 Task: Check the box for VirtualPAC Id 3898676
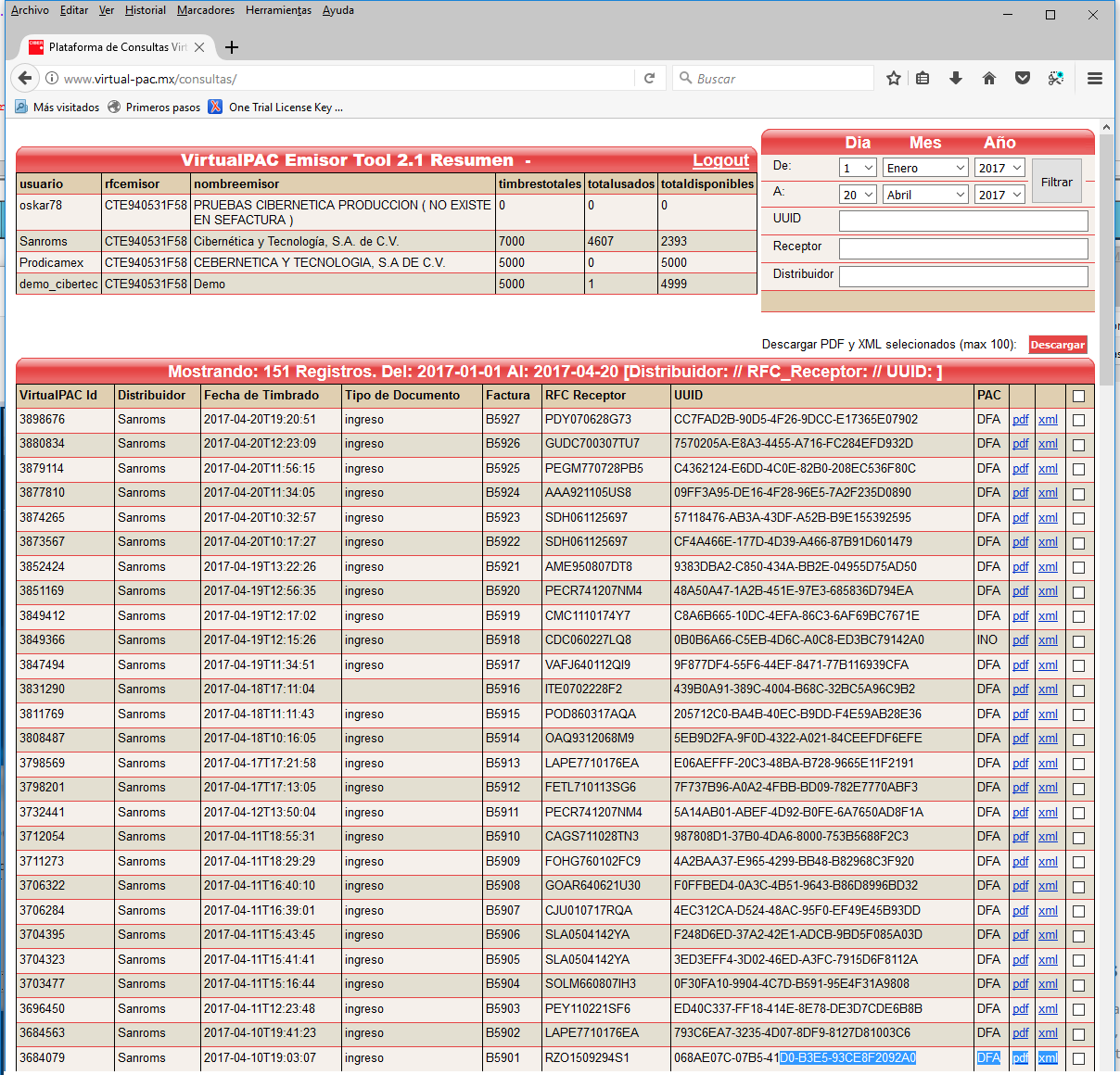[x=1078, y=420]
